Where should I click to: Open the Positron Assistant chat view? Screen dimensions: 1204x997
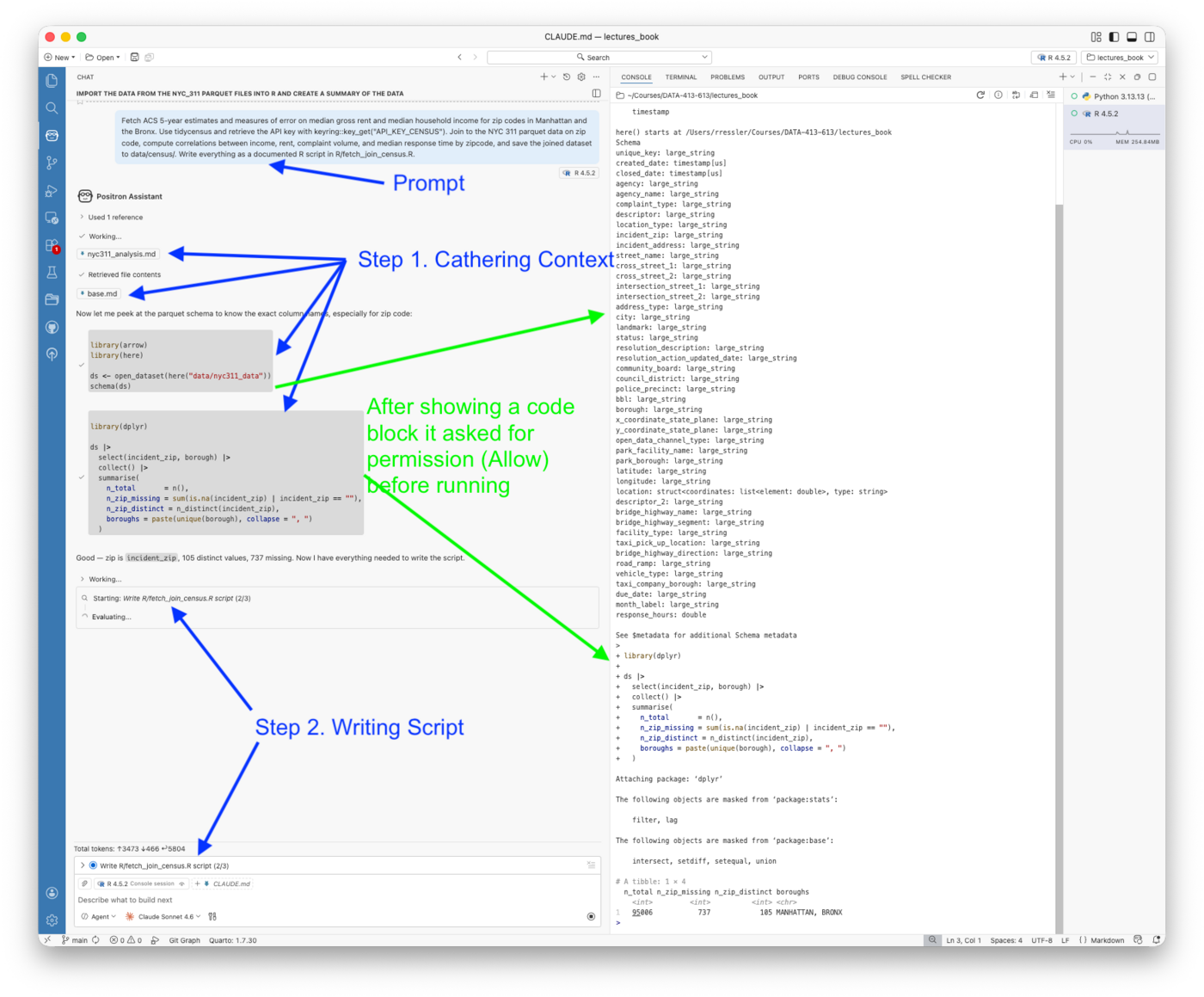(52, 135)
